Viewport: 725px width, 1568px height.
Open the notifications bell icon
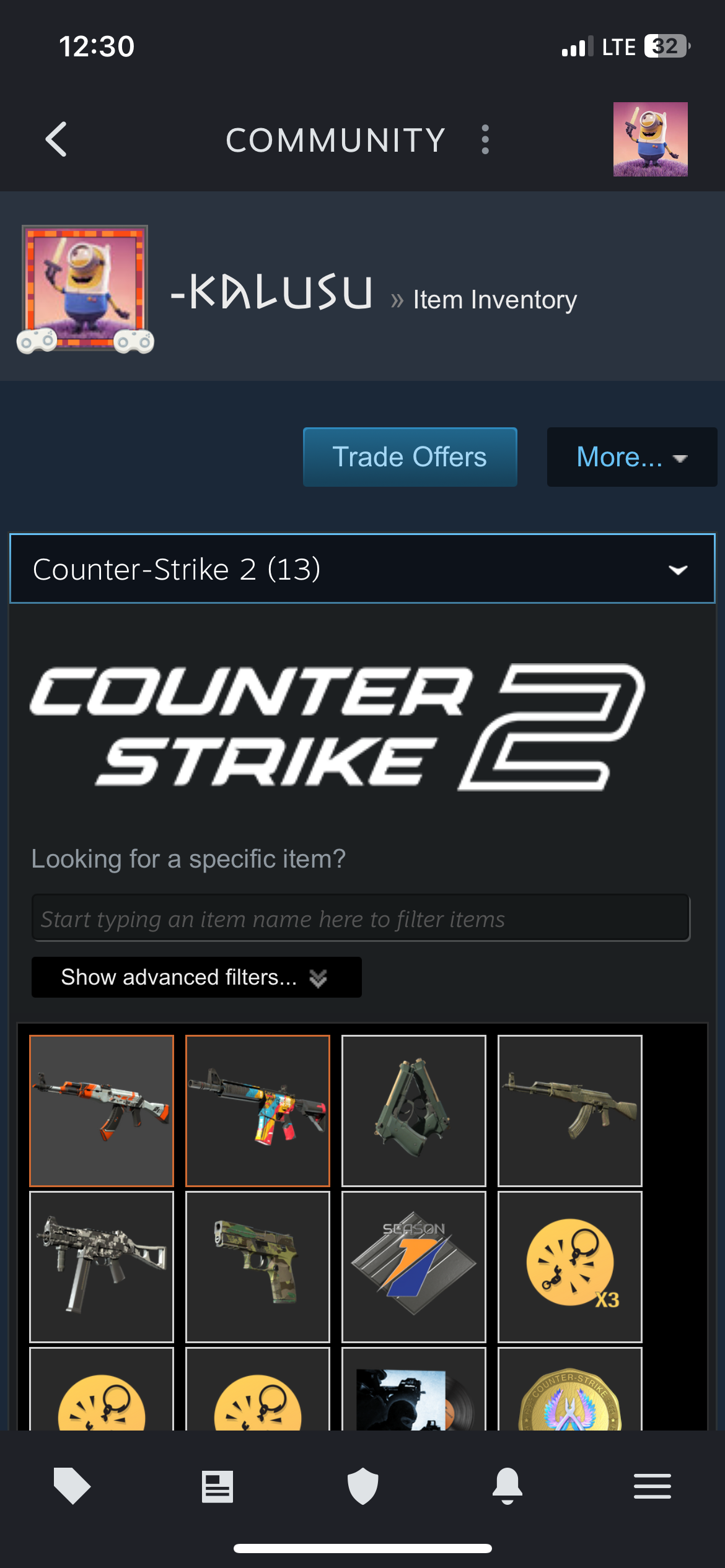[x=507, y=1486]
